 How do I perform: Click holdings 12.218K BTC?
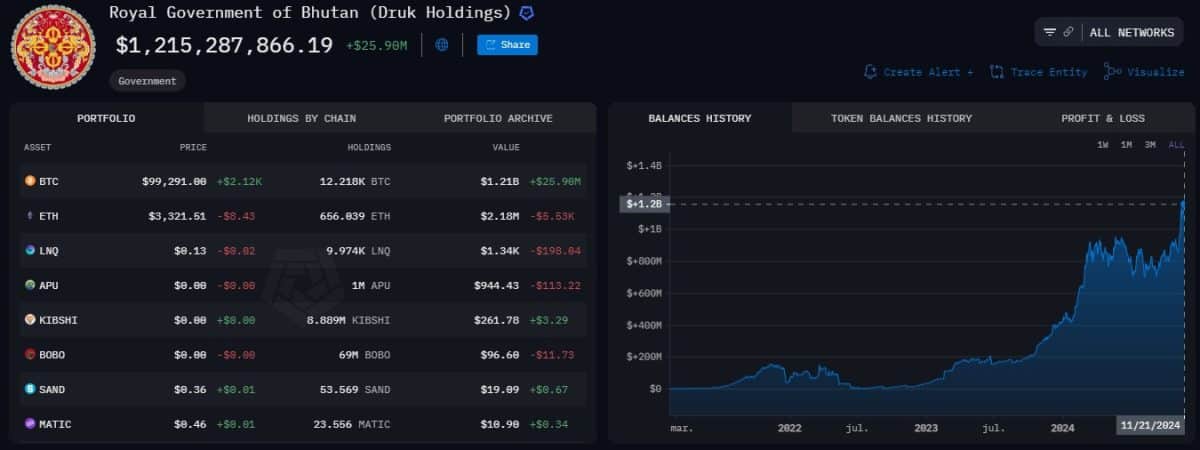tap(355, 181)
